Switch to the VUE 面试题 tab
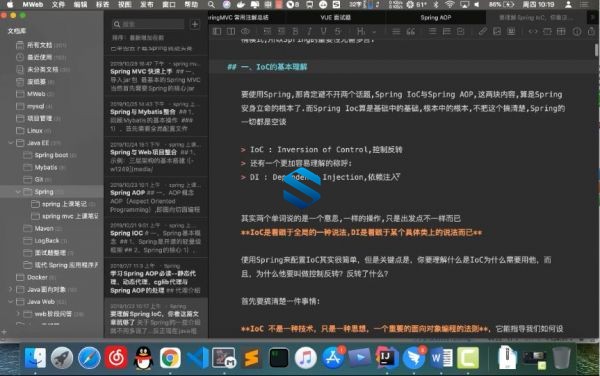The width and height of the screenshot is (600, 376). [335, 18]
